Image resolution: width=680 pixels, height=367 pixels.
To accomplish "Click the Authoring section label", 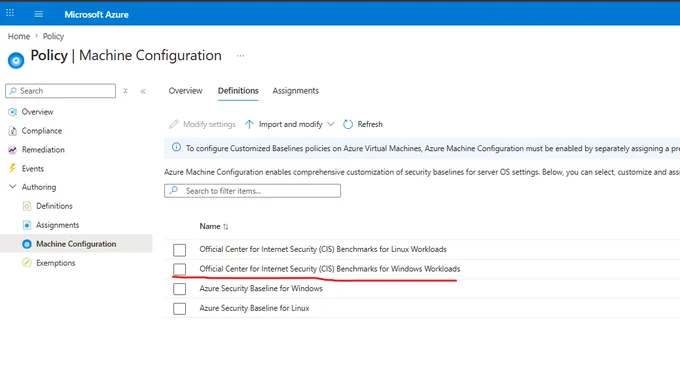I will [x=39, y=187].
